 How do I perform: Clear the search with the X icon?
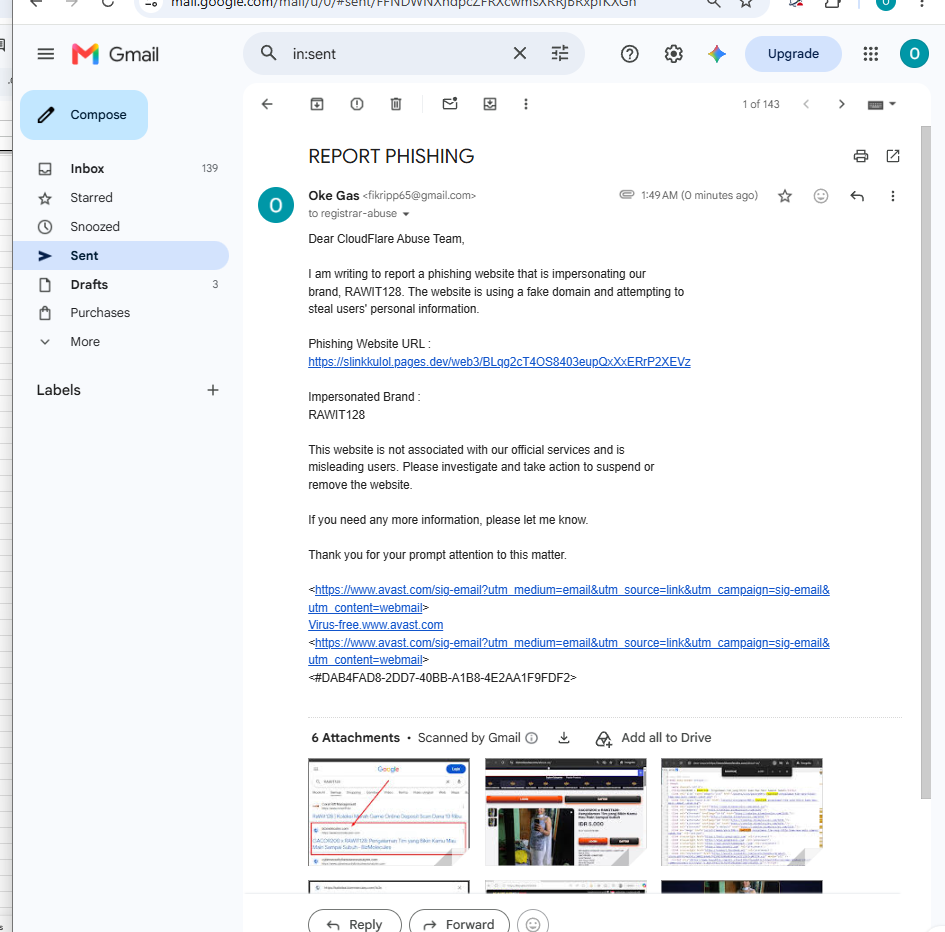pyautogui.click(x=520, y=54)
